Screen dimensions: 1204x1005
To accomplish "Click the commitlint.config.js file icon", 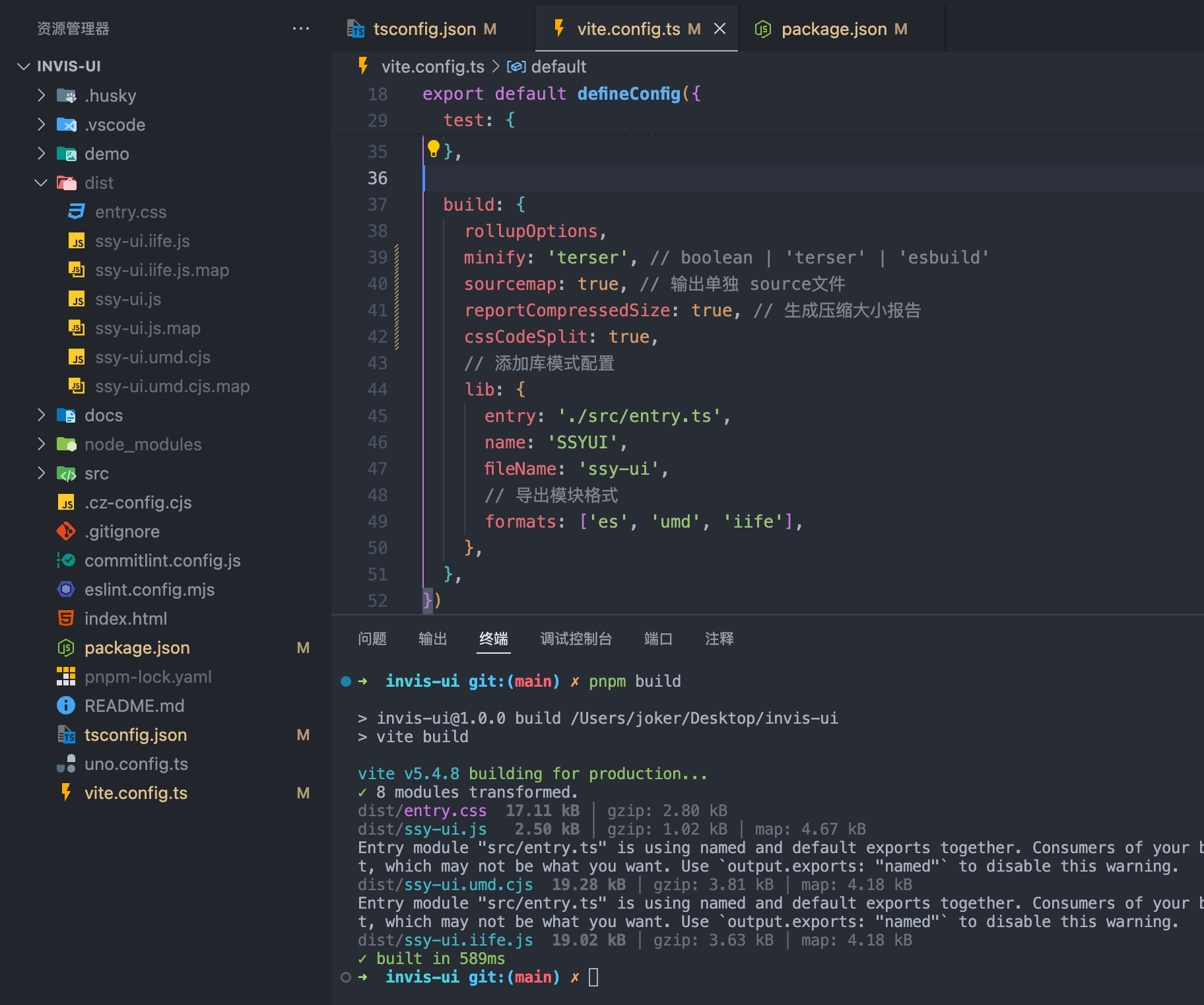I will (66, 561).
